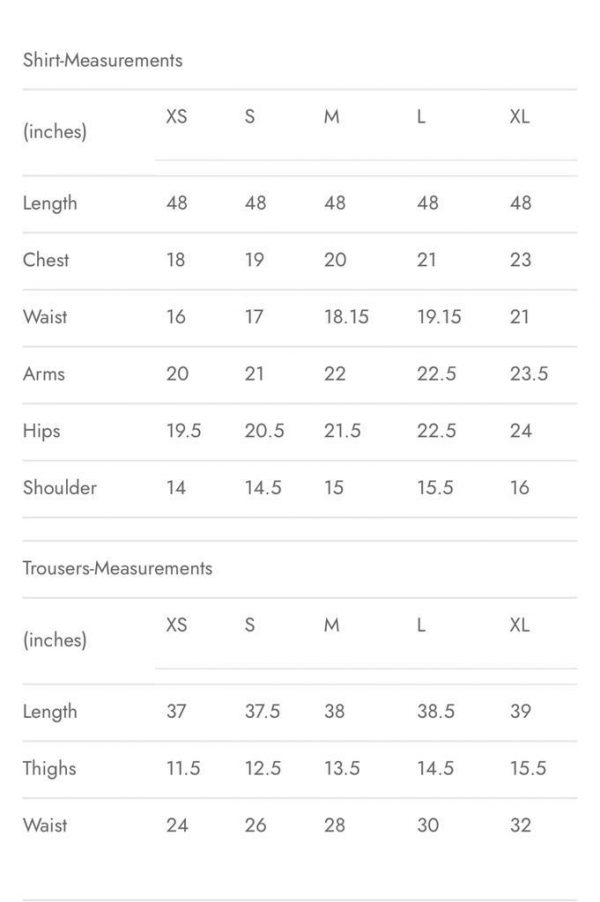Click the Thighs row label
The image size is (600, 902).
pos(49,768)
